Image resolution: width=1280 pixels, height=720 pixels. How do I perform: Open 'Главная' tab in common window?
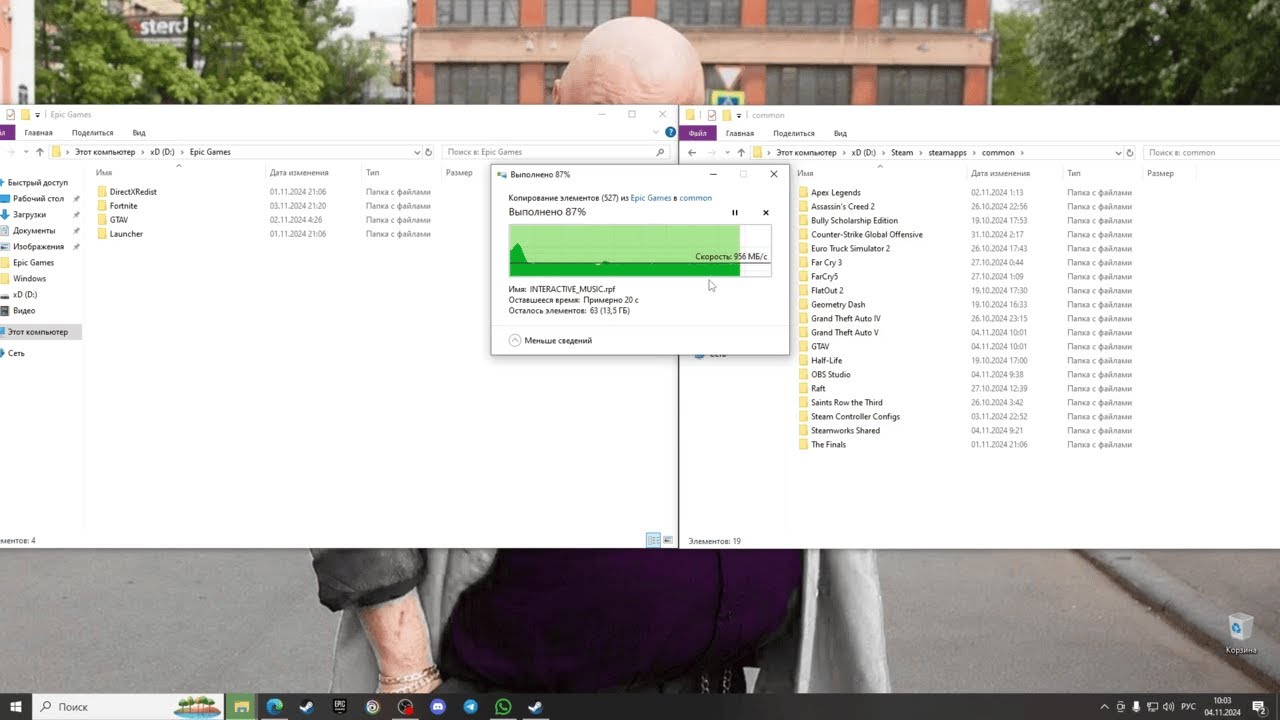coord(740,133)
